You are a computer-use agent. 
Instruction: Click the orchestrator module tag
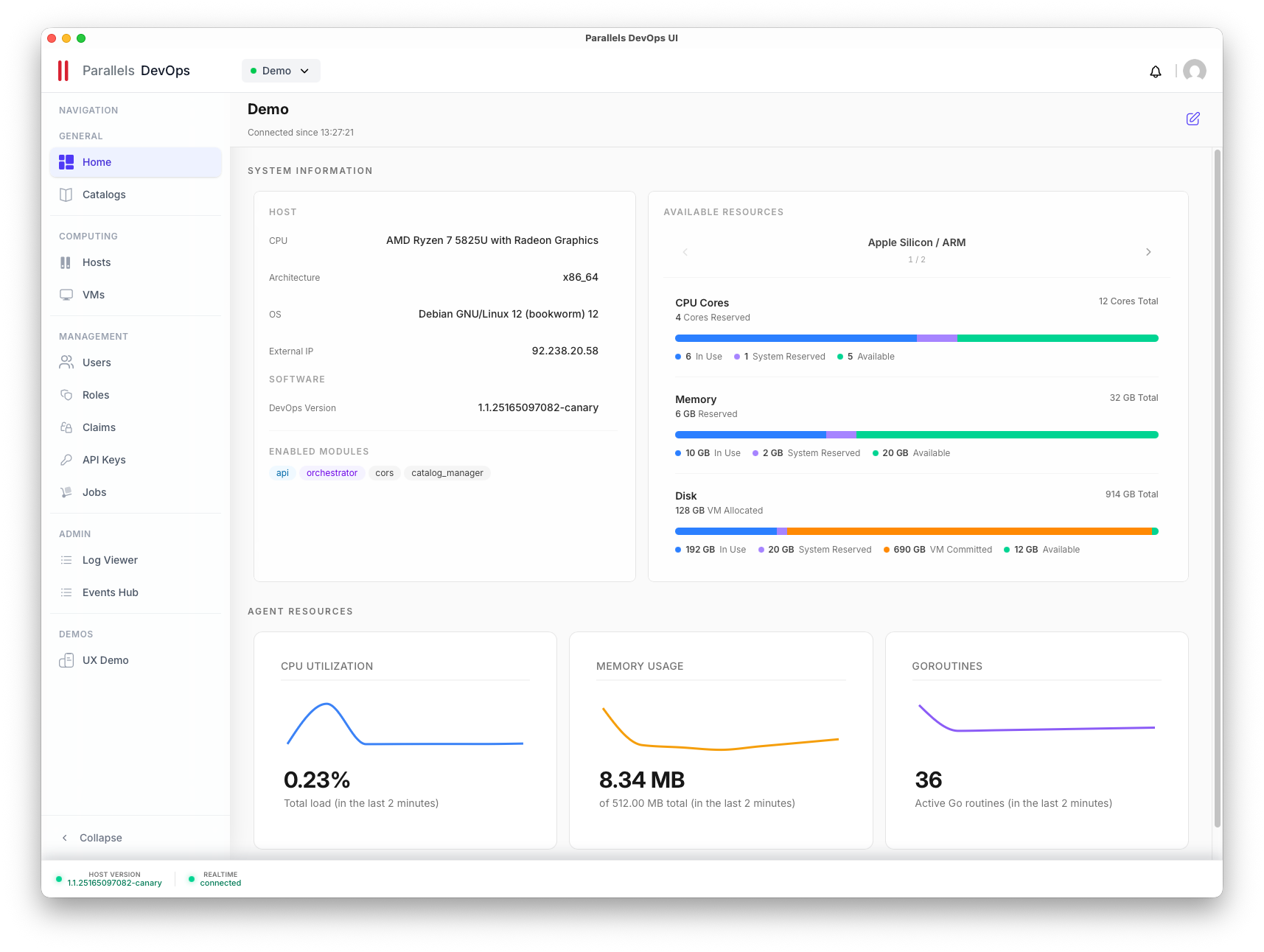click(x=332, y=473)
